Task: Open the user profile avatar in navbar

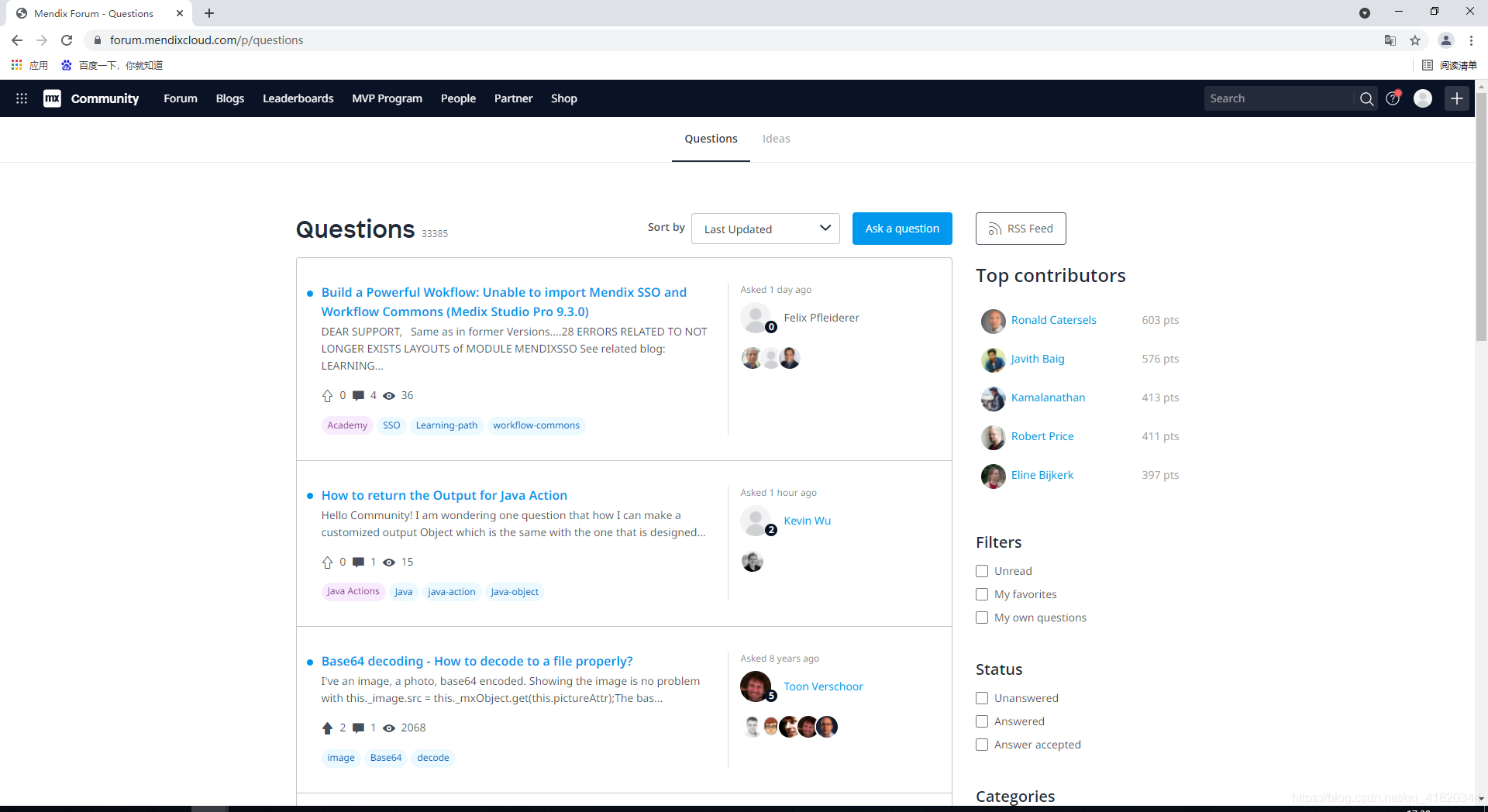Action: [x=1423, y=98]
